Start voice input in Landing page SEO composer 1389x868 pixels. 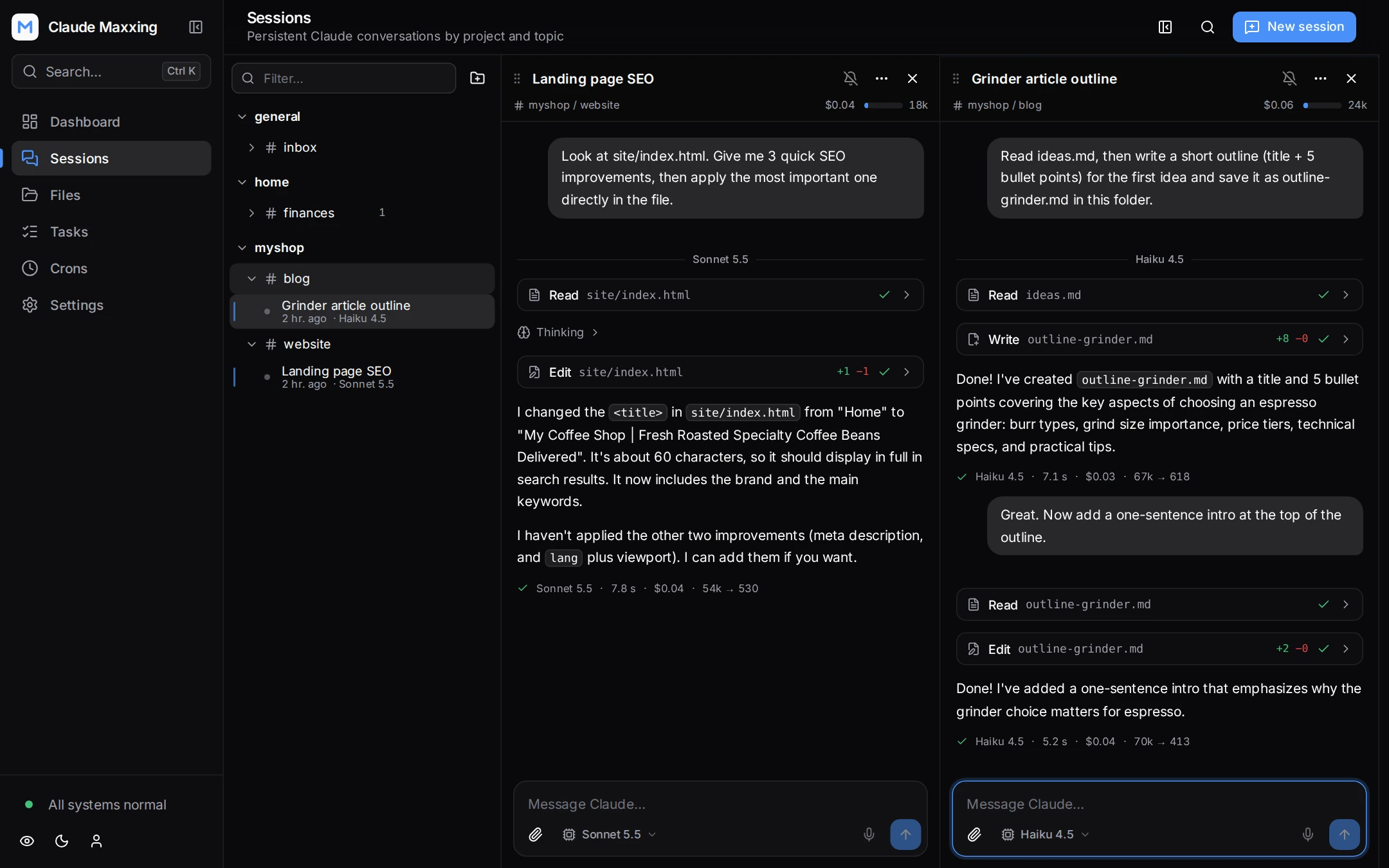pyautogui.click(x=869, y=835)
